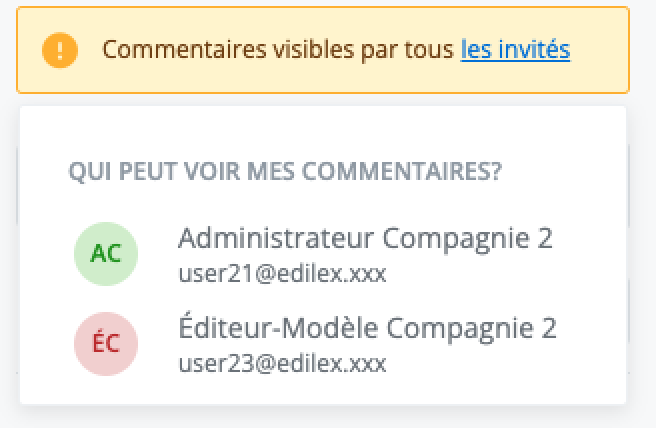Click the "ÉC" initials inside red circle
Image resolution: width=656 pixels, height=428 pixels.
click(x=106, y=343)
